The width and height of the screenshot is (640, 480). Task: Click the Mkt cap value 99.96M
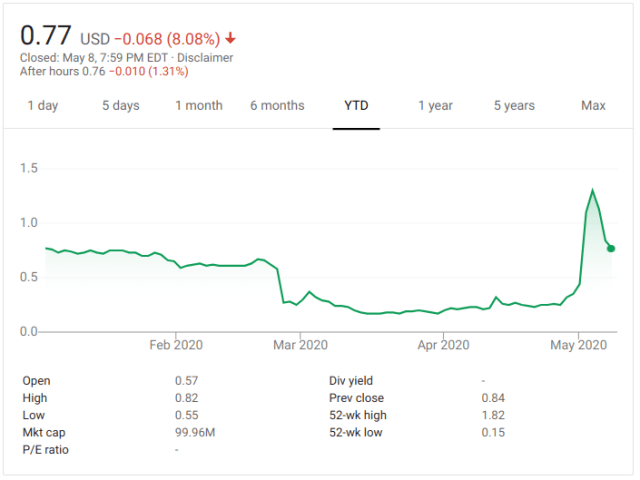(x=196, y=432)
